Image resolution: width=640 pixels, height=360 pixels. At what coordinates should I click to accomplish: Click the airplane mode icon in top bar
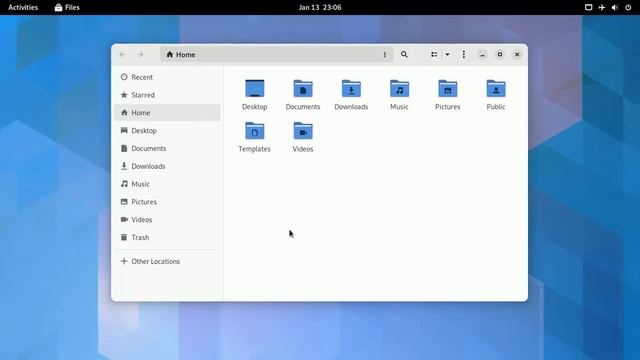click(x=602, y=7)
